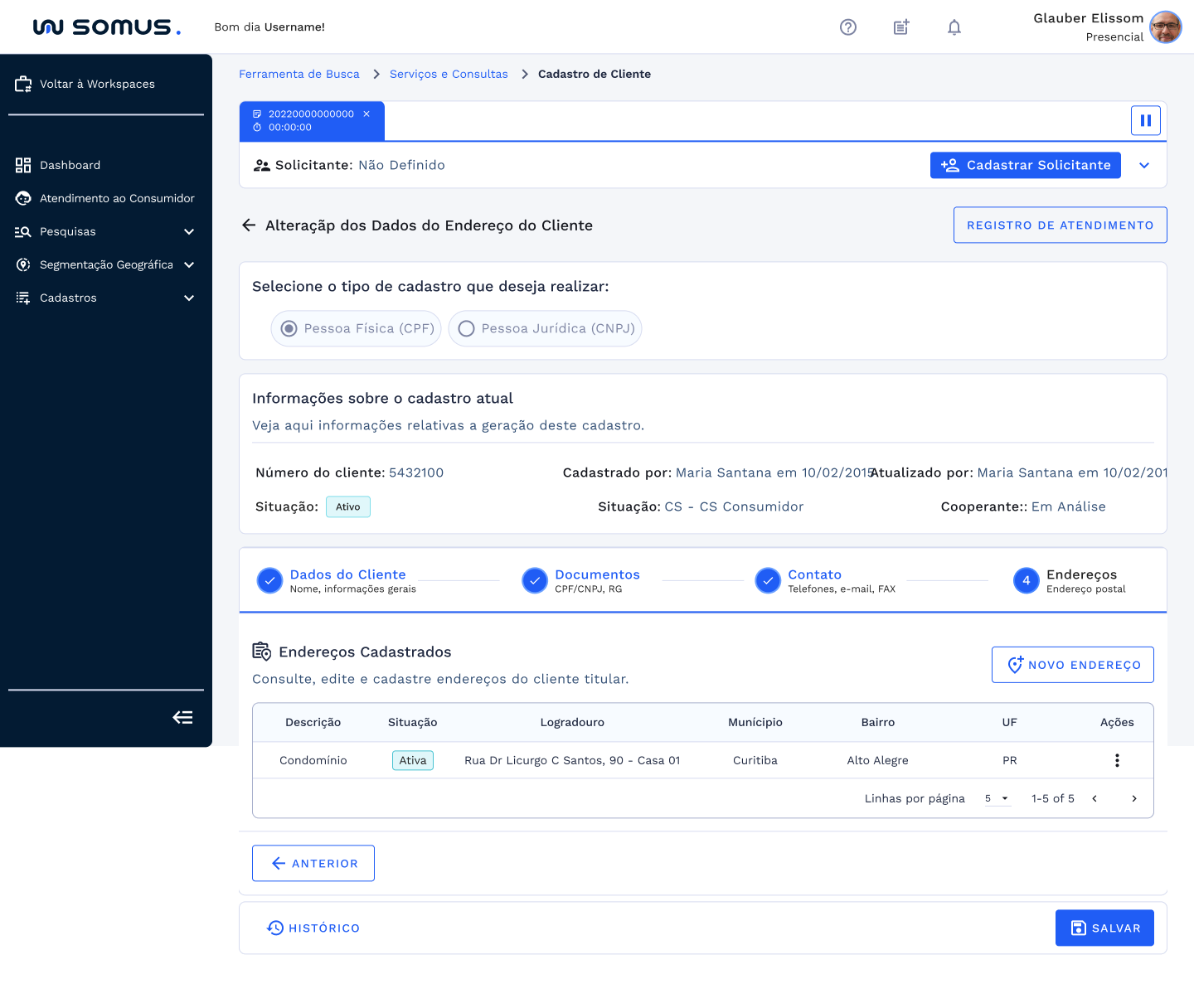Pause the service timer
1194x1008 pixels.
tap(1145, 120)
